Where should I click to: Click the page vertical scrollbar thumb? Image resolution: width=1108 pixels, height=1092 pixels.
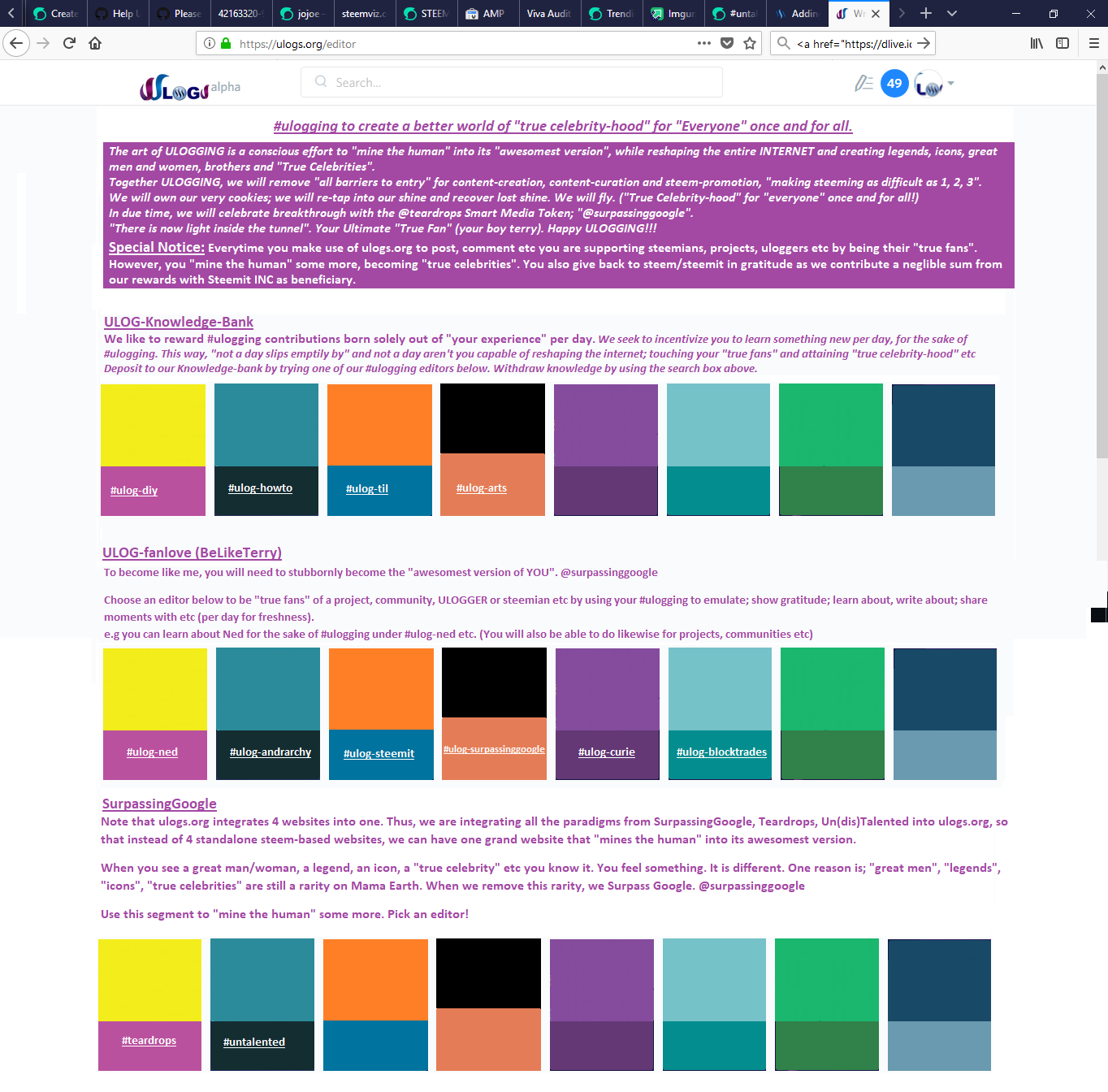pos(1102,268)
